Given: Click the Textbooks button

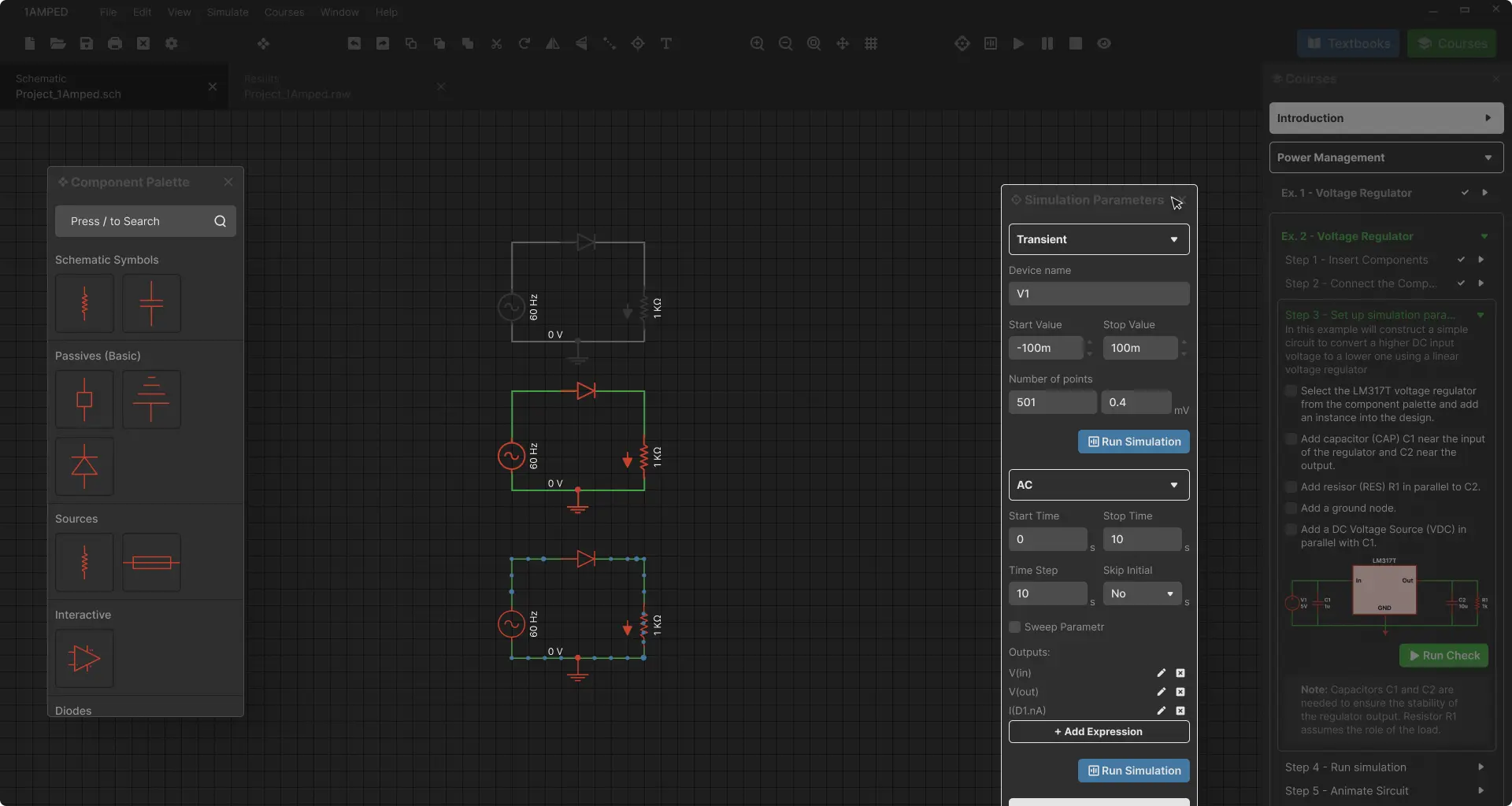Looking at the screenshot, I should 1348,43.
